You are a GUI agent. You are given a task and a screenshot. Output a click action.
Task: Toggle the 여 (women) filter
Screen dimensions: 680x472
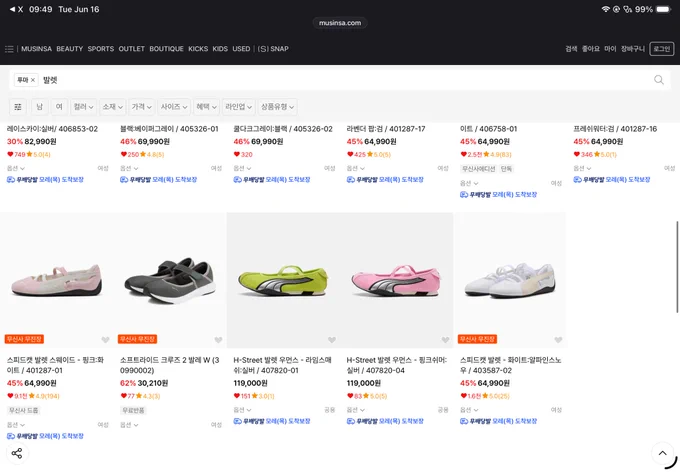coord(59,107)
